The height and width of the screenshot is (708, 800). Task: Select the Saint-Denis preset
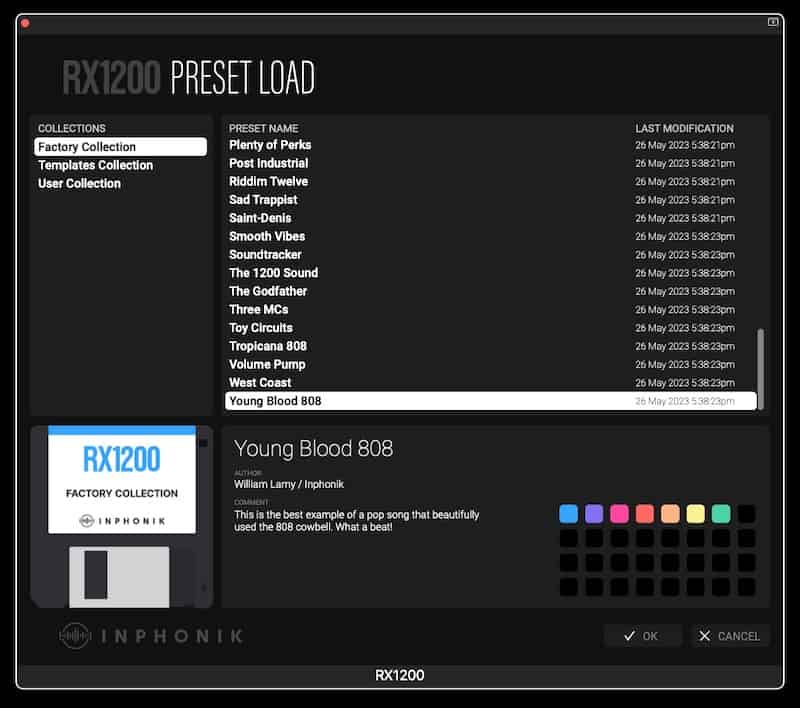point(491,218)
